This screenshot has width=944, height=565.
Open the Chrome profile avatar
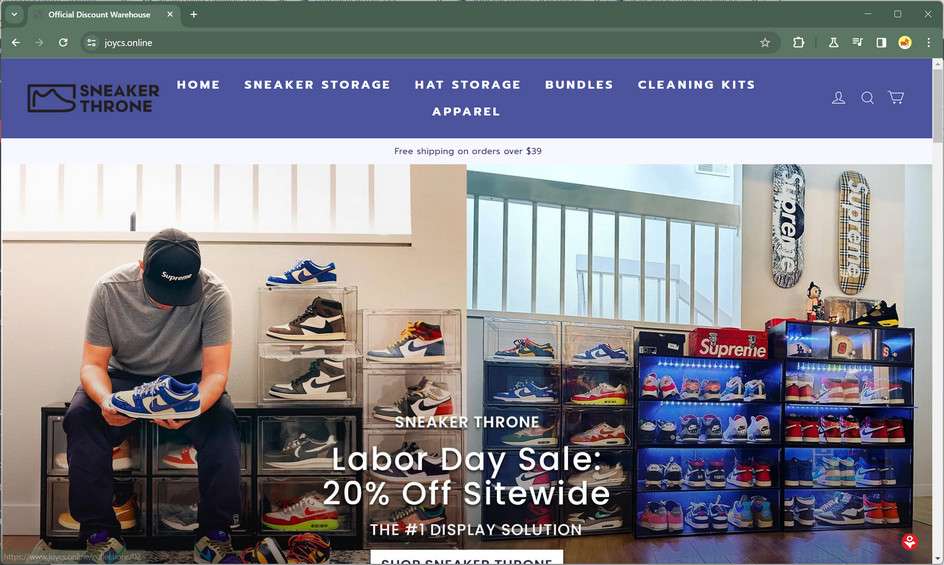[904, 42]
